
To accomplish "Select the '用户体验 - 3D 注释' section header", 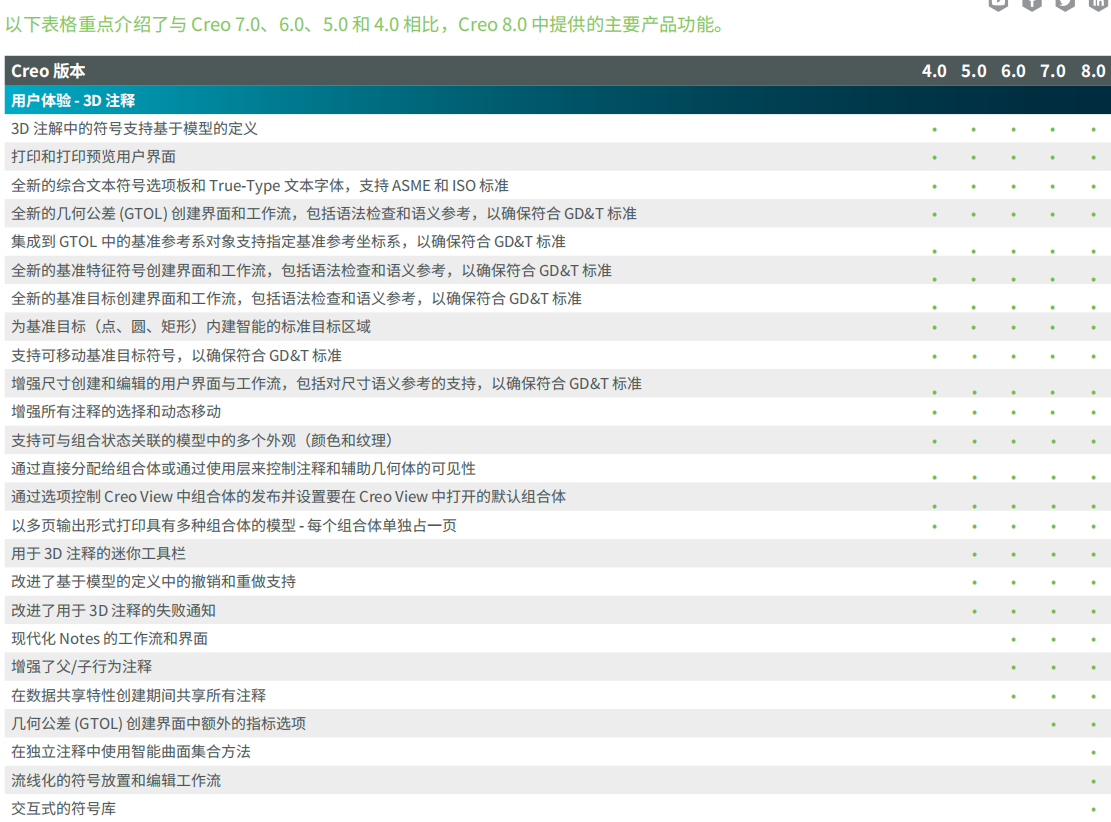I will pyautogui.click(x=73, y=100).
